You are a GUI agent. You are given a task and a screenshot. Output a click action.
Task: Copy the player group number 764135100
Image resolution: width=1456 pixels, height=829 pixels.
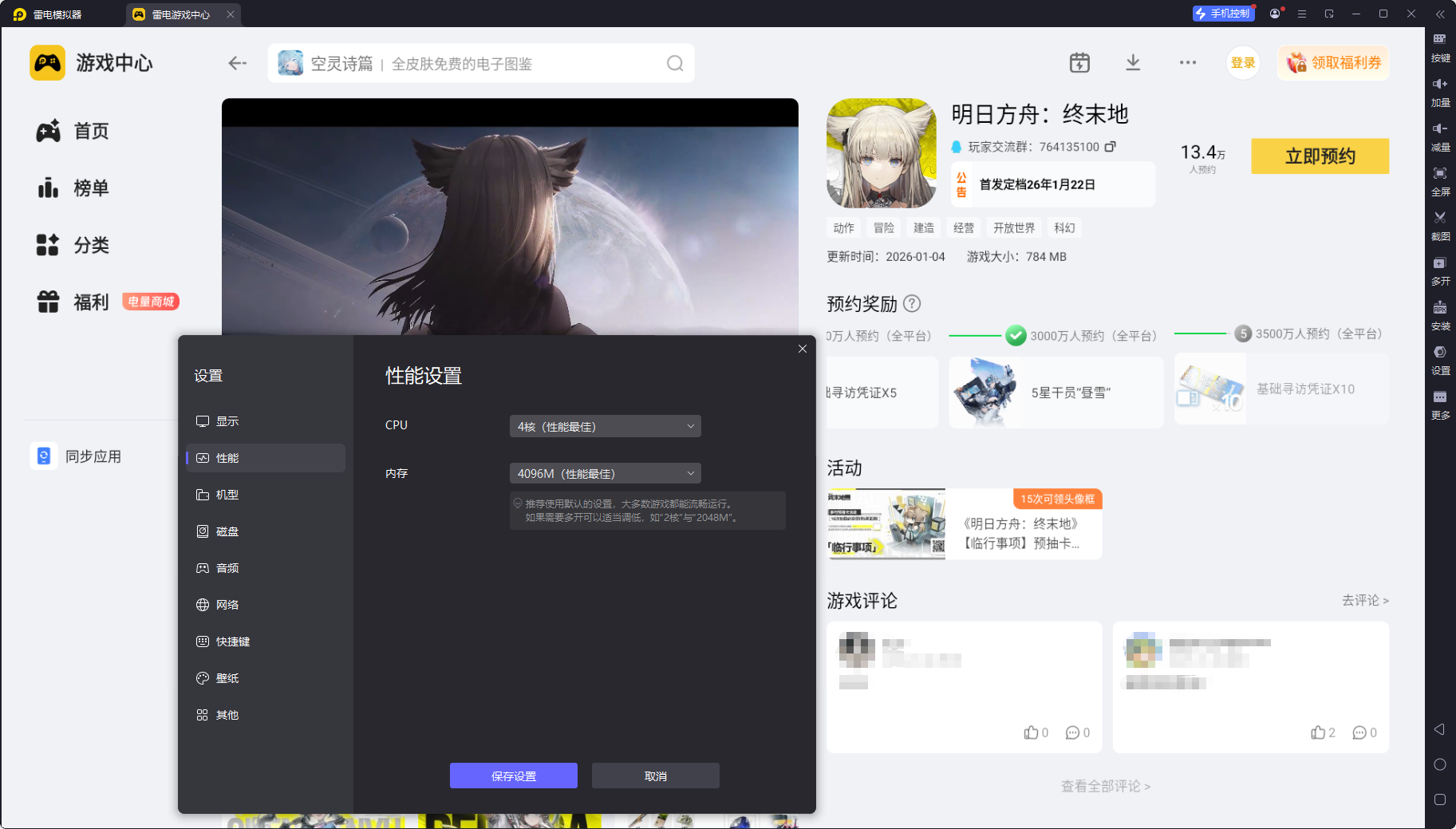[1110, 147]
